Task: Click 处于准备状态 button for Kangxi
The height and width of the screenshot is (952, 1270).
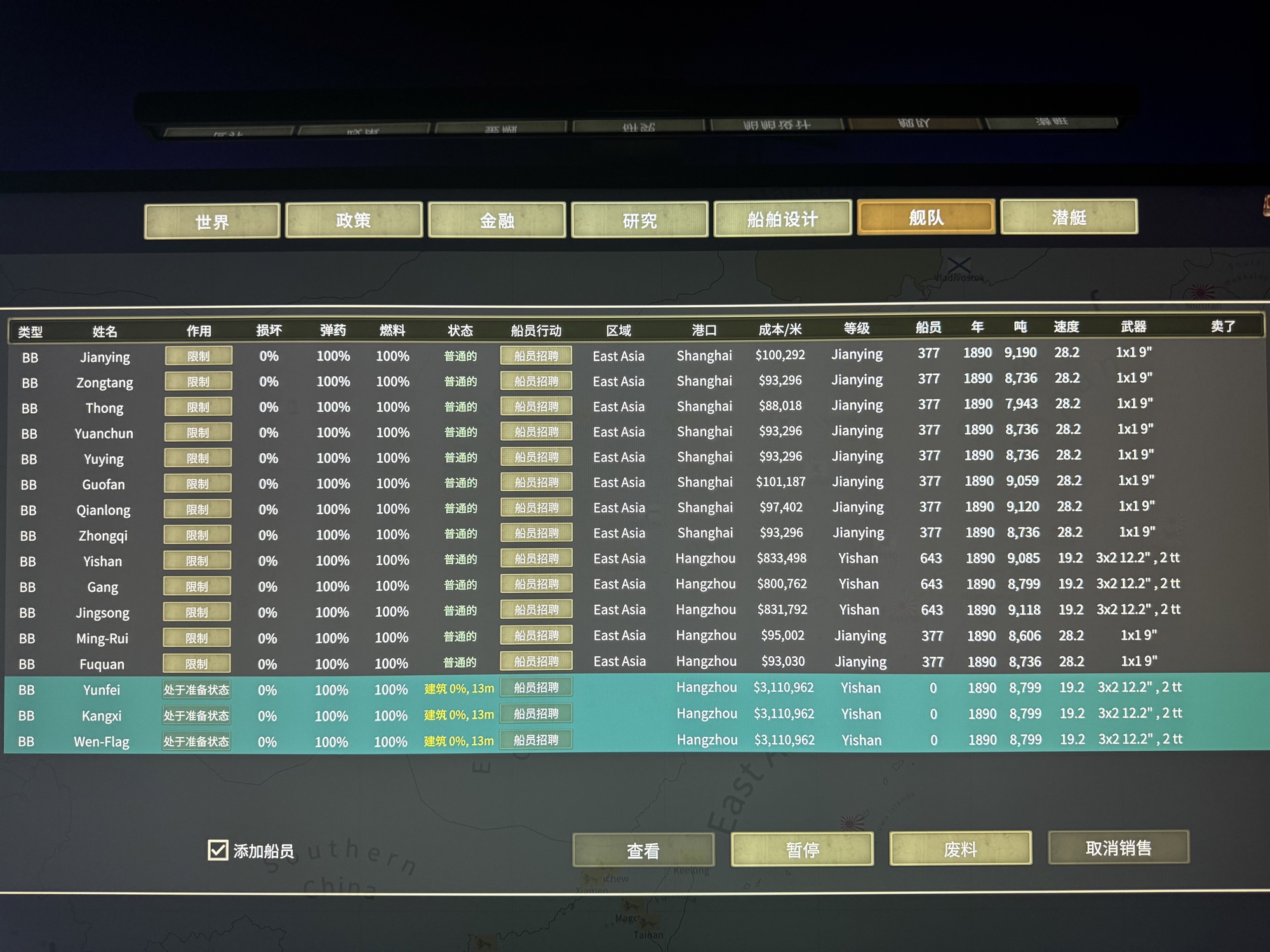Action: pos(196,716)
